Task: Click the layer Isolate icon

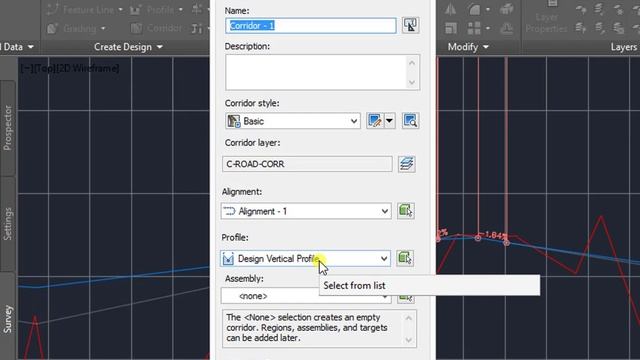Action: (599, 10)
